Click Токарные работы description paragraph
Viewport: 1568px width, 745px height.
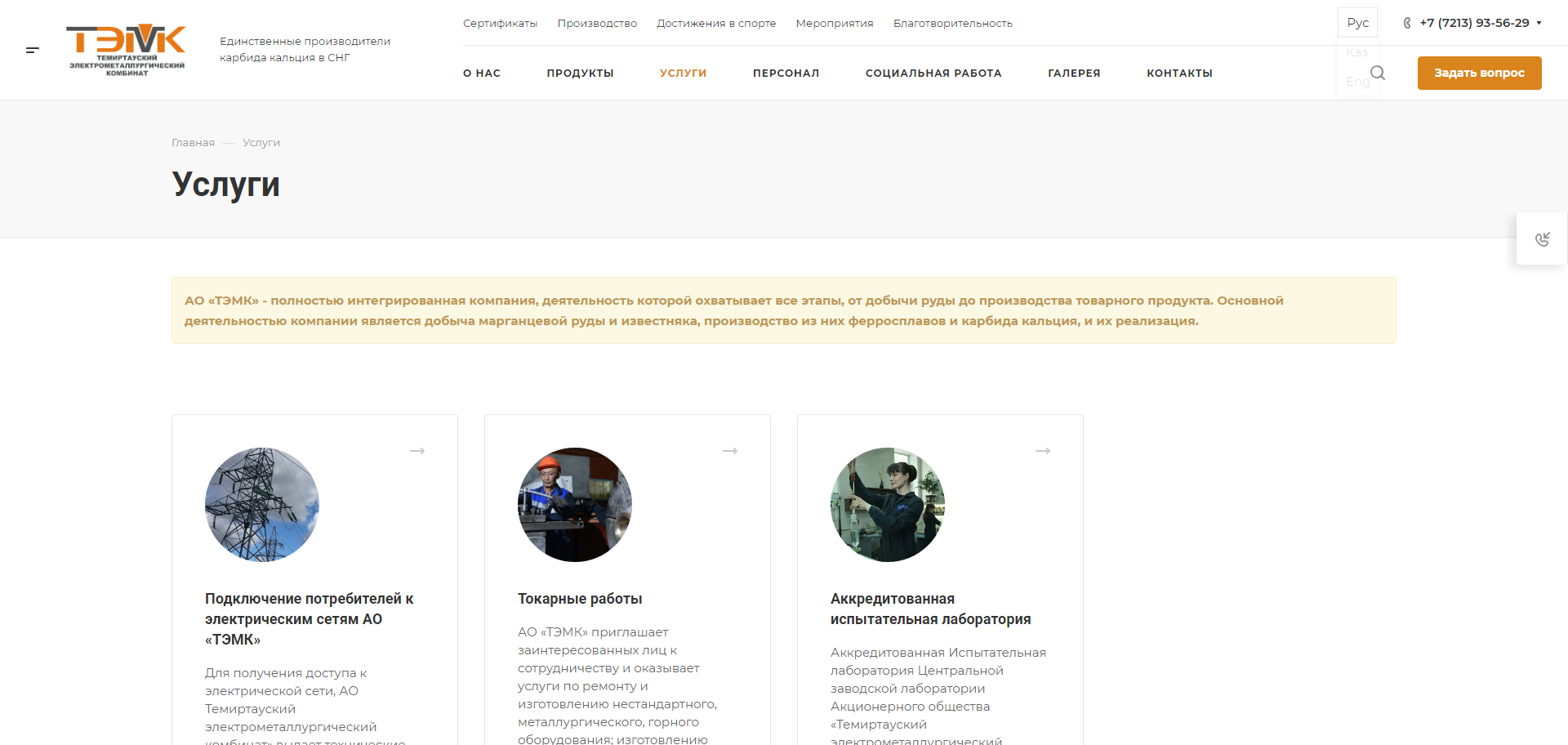[617, 685]
